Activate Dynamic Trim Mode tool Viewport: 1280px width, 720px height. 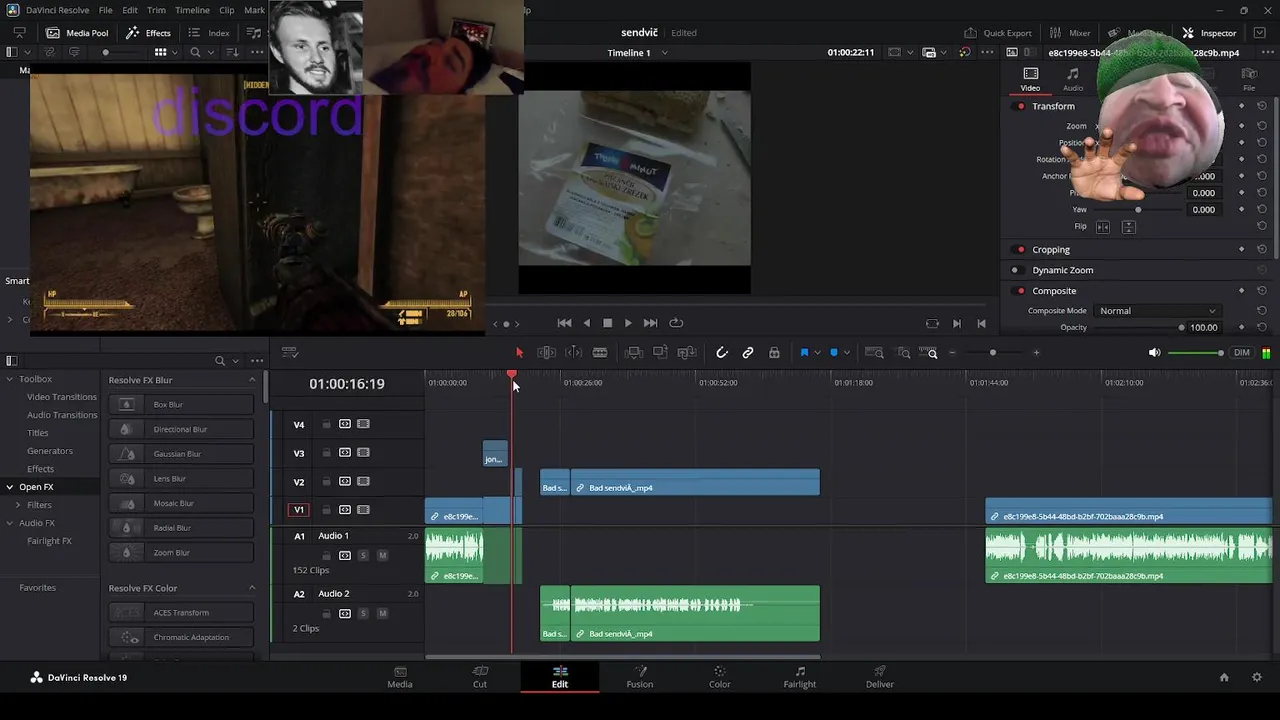tap(573, 352)
